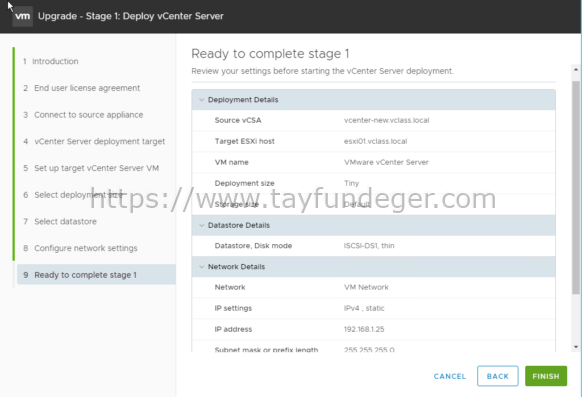Viewport: 582px width, 397px height.
Task: Select step 9 Ready to complete stage 1
Action: (96, 275)
